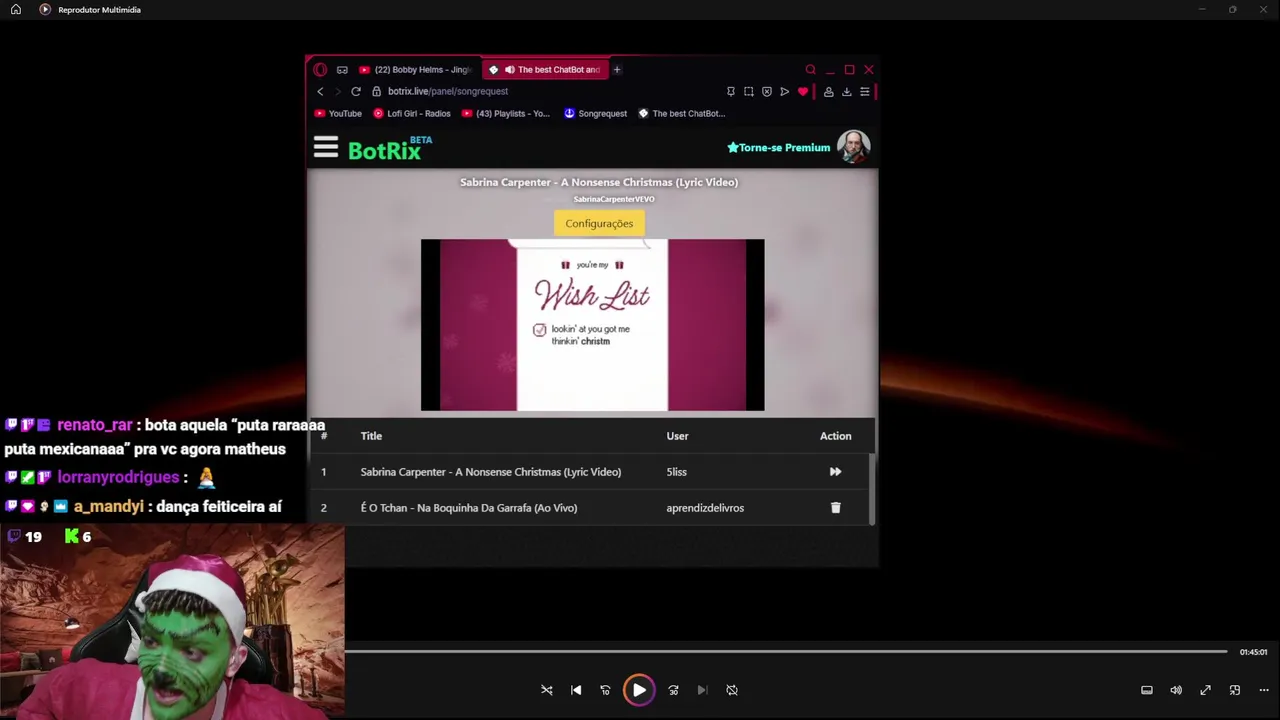1280x720 pixels.
Task: Open the browser downloads icon
Action: 846,91
